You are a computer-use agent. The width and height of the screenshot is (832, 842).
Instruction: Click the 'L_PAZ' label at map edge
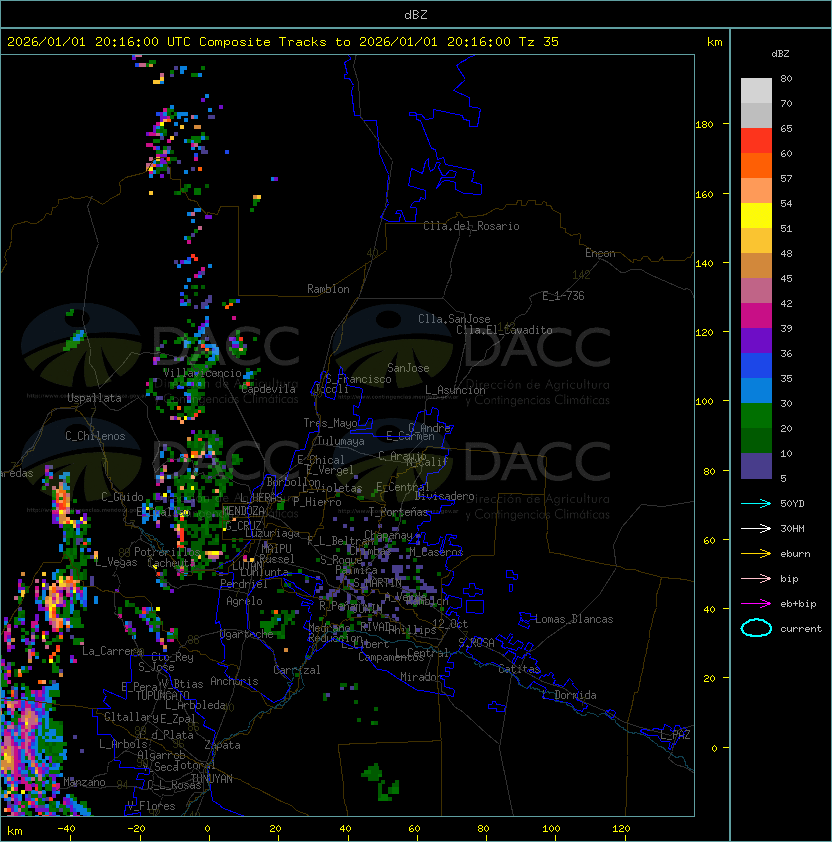coord(675,735)
